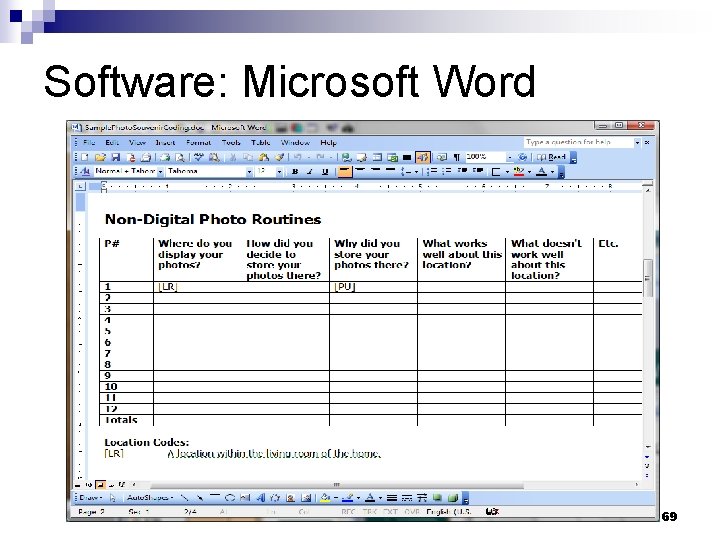
Task: Click the Help menu item
Action: click(x=328, y=143)
